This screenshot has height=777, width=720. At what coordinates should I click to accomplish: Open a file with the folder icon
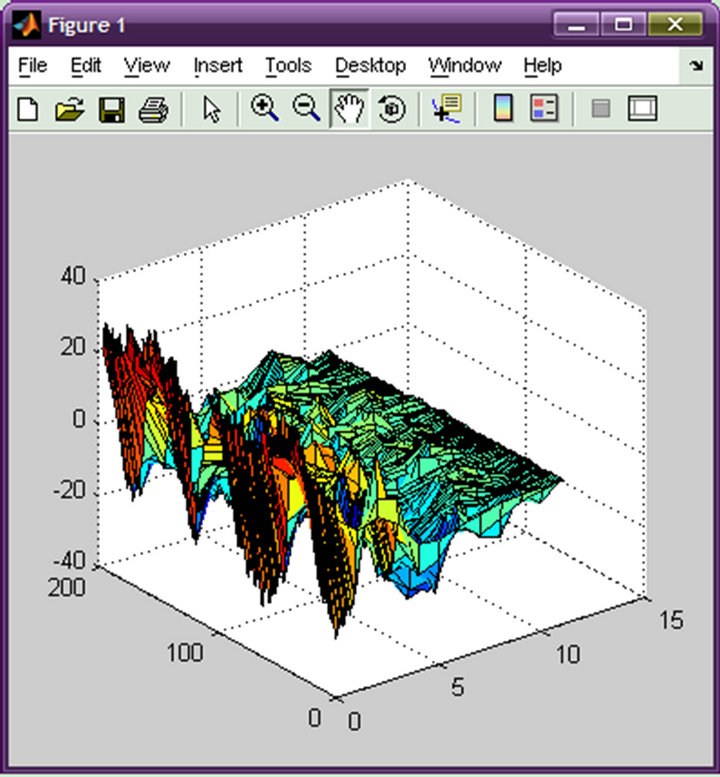(x=68, y=109)
